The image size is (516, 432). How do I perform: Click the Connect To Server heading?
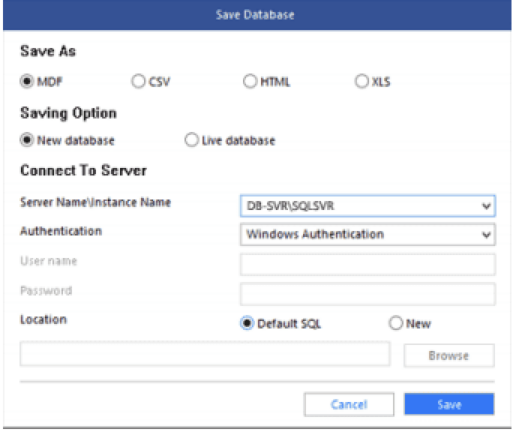click(x=83, y=170)
